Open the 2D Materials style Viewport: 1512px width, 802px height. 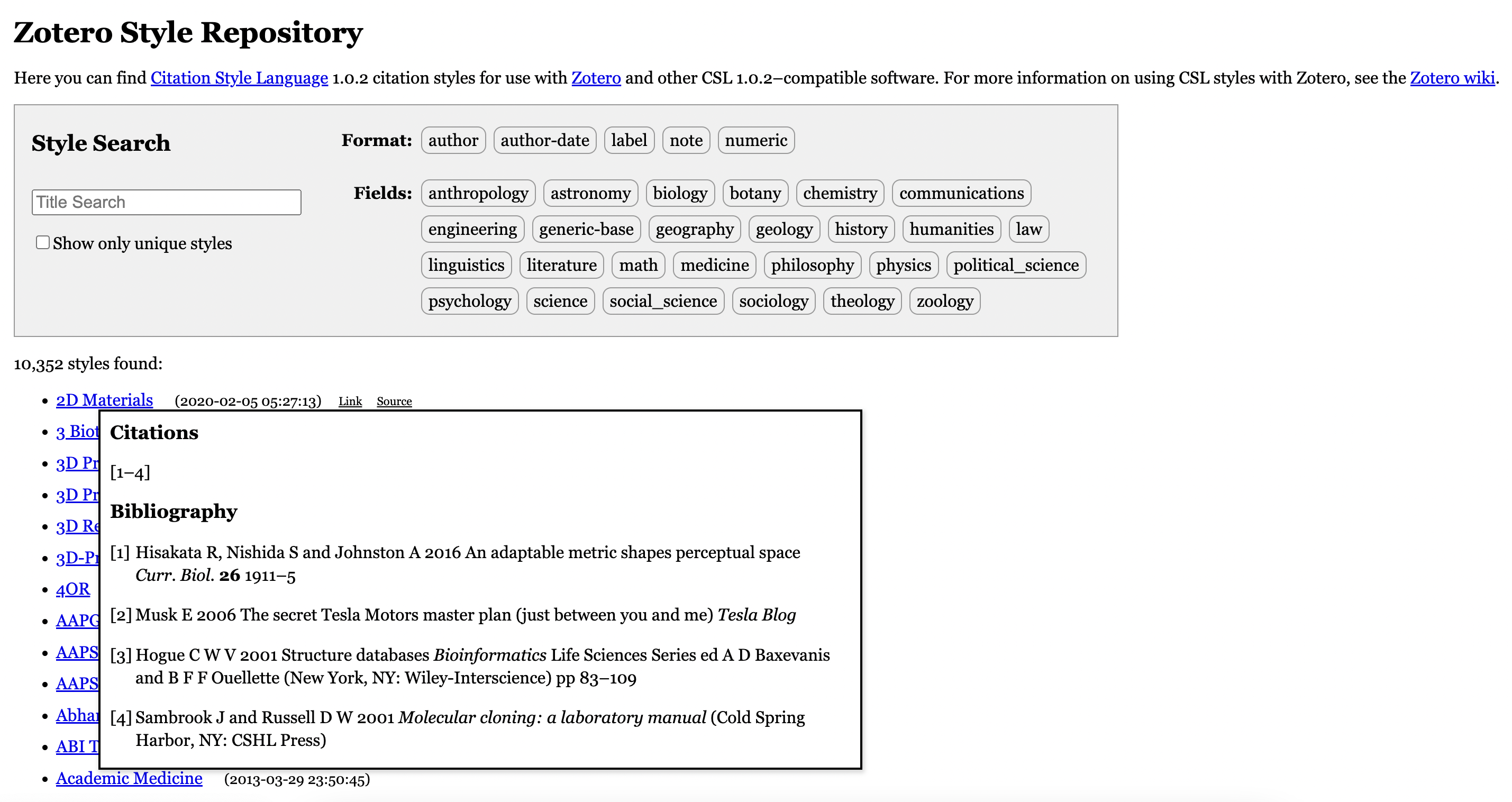coord(104,400)
